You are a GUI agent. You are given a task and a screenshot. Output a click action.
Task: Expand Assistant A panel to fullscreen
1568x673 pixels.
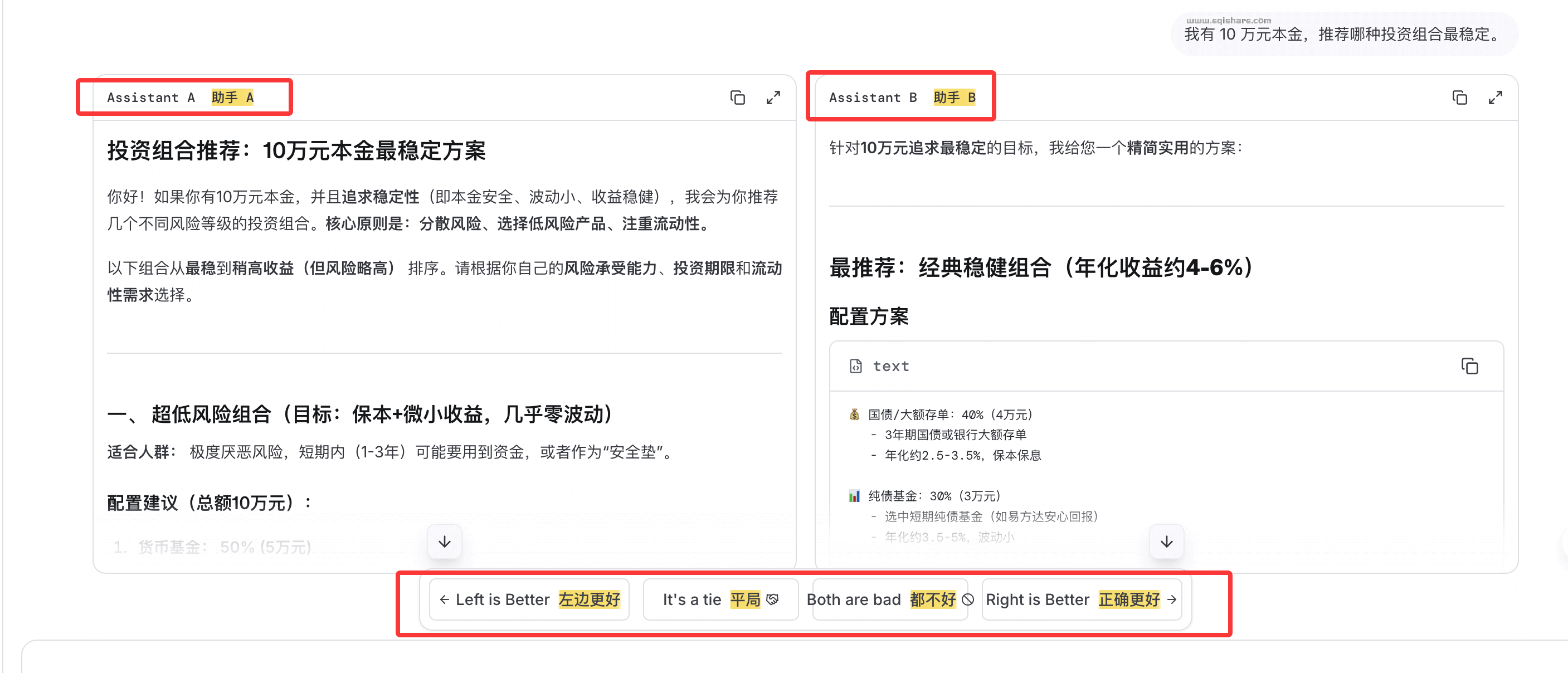773,97
